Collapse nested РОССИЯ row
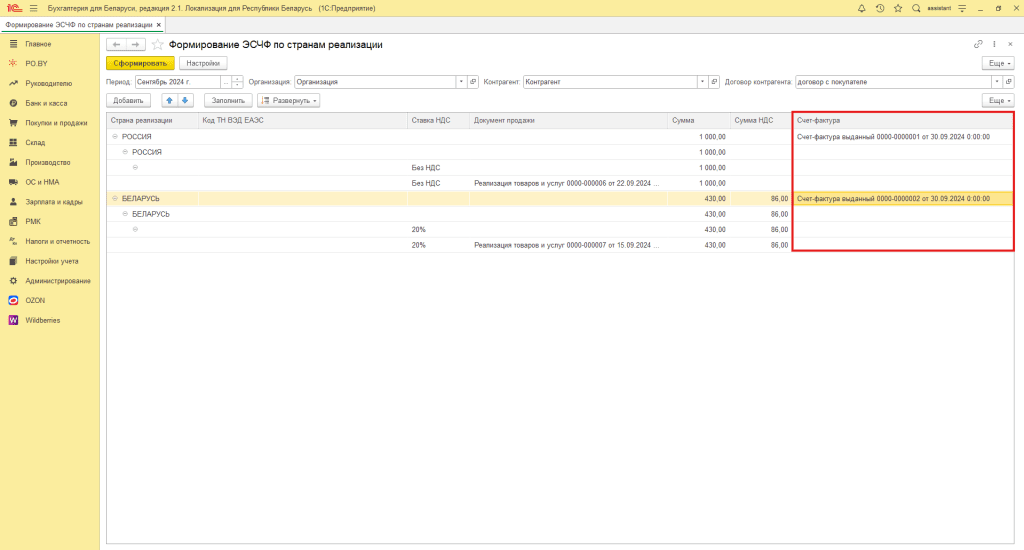Image resolution: width=1024 pixels, height=550 pixels. pos(125,152)
